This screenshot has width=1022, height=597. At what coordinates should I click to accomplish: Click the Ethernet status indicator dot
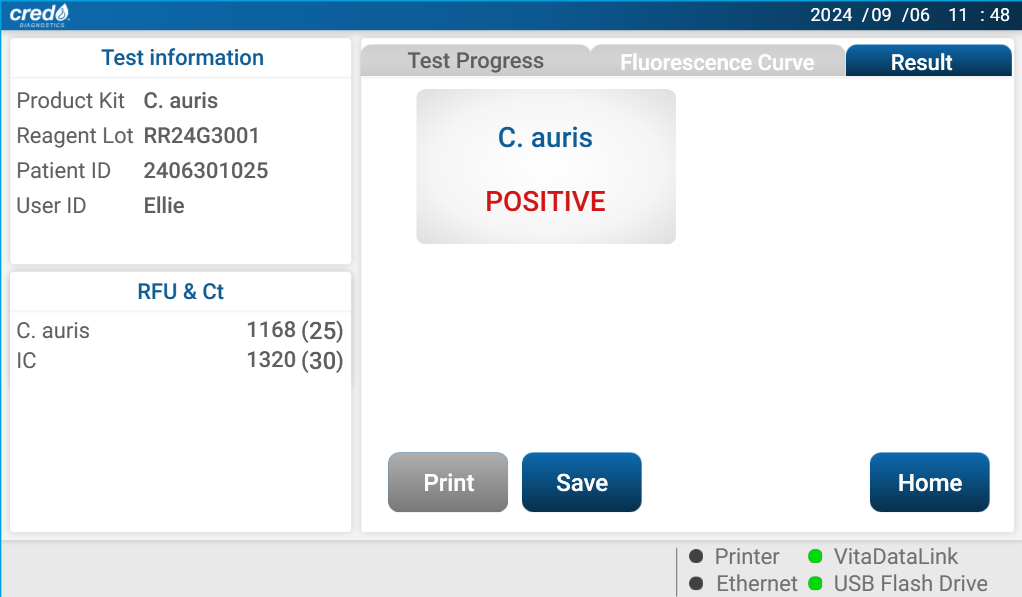pyautogui.click(x=696, y=583)
